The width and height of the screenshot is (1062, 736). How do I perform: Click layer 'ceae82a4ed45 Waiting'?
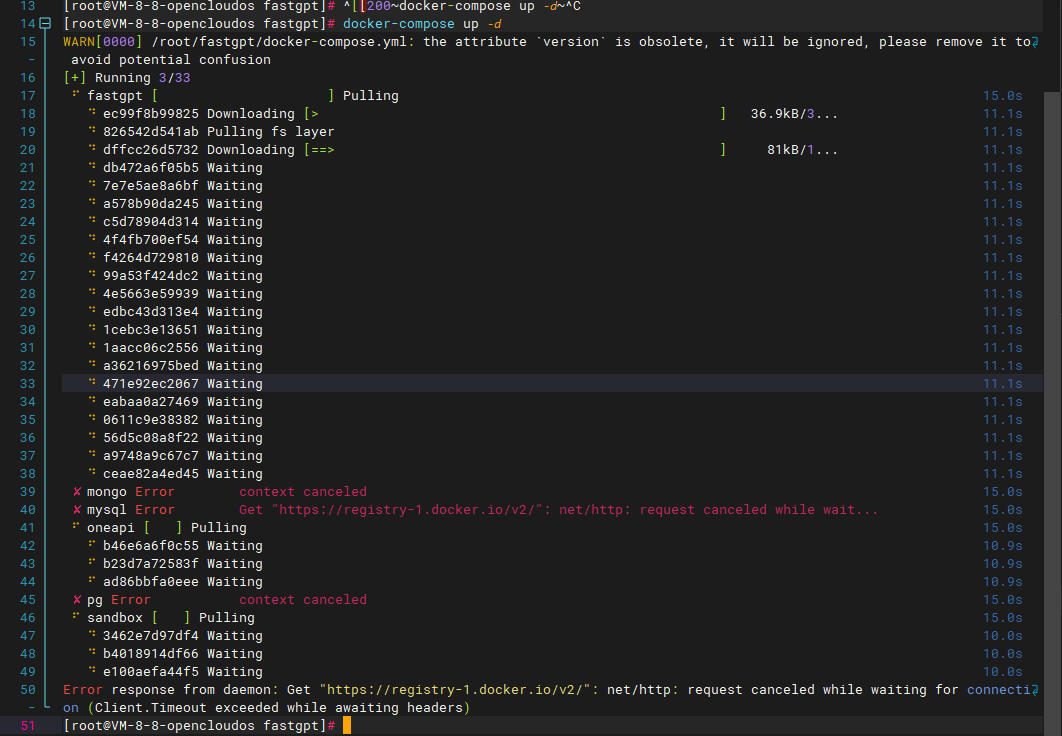pos(182,473)
